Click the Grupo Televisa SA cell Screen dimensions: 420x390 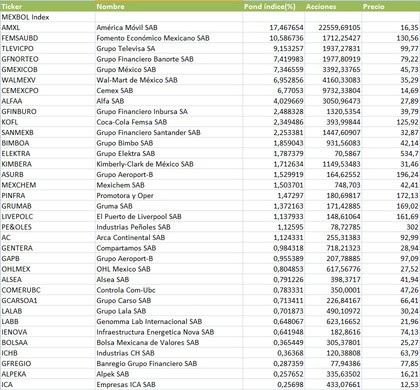tap(169, 48)
